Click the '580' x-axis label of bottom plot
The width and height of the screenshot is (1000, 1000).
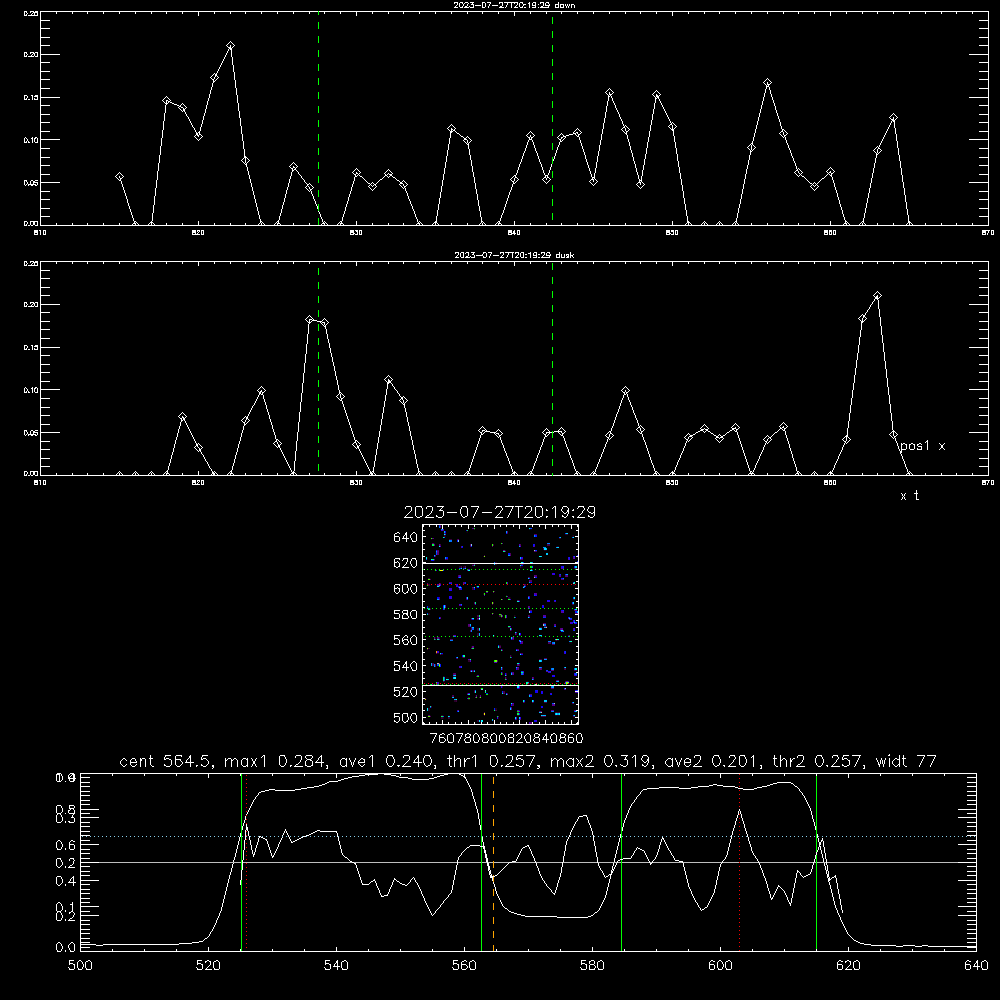[592, 966]
